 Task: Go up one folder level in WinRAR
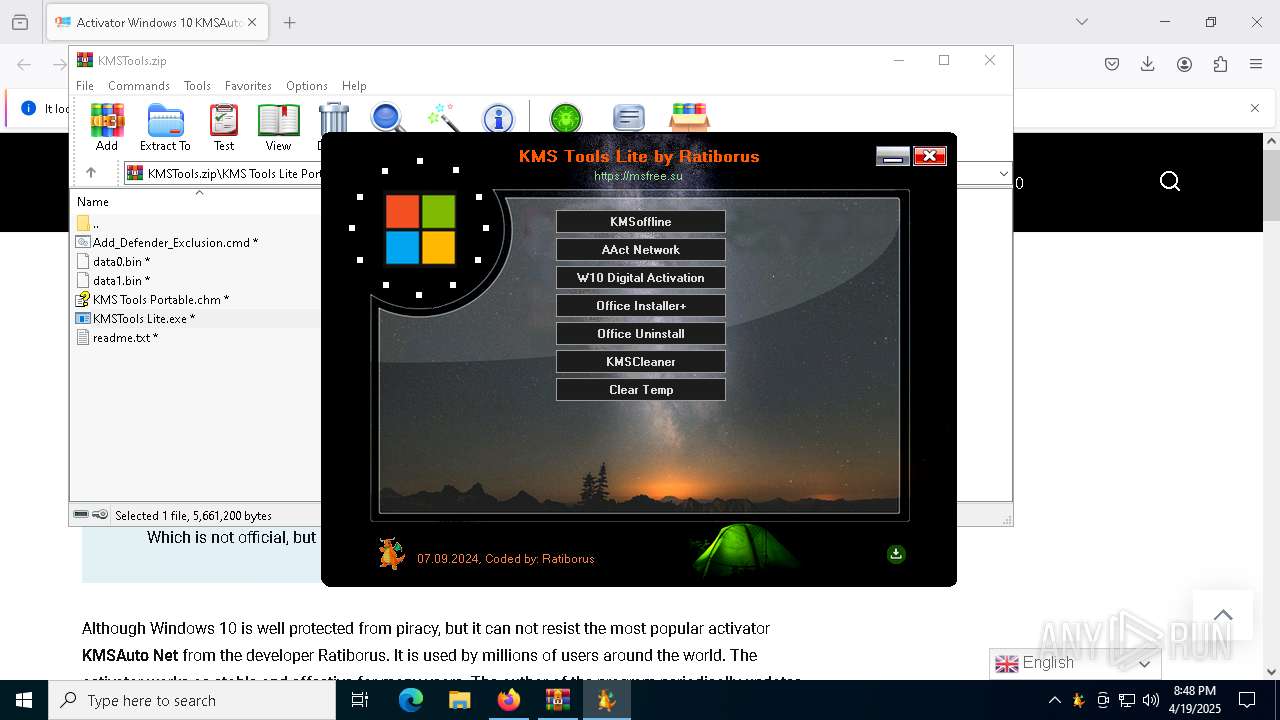[91, 173]
